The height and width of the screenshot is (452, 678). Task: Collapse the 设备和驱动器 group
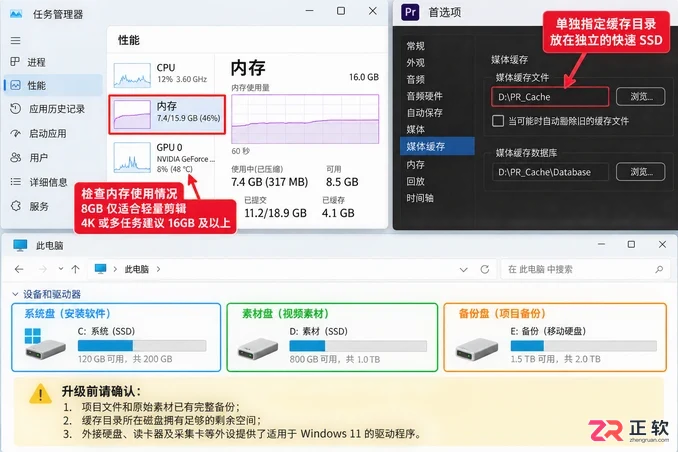[x=15, y=294]
